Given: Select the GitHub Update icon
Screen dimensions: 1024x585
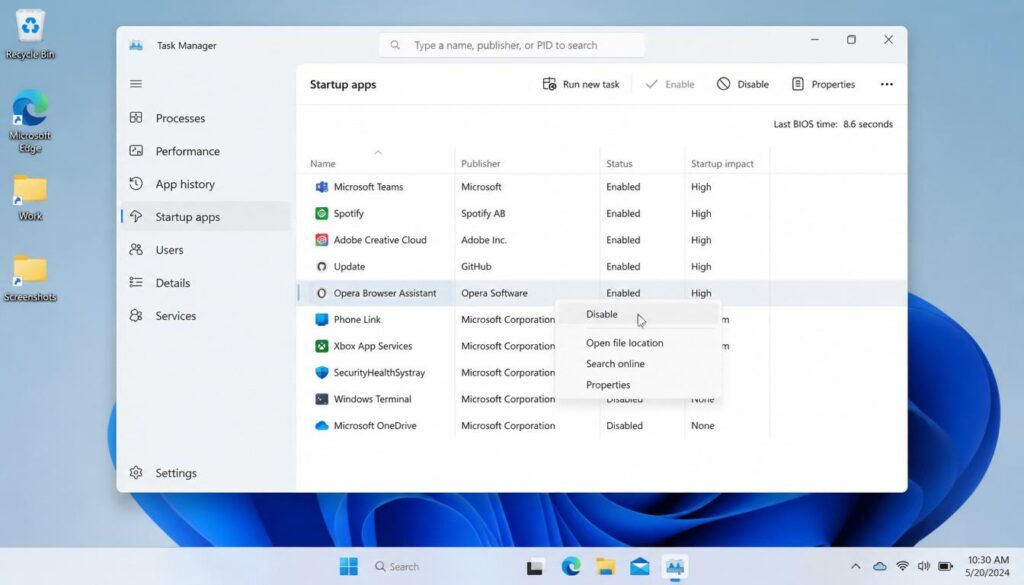Looking at the screenshot, I should point(321,266).
